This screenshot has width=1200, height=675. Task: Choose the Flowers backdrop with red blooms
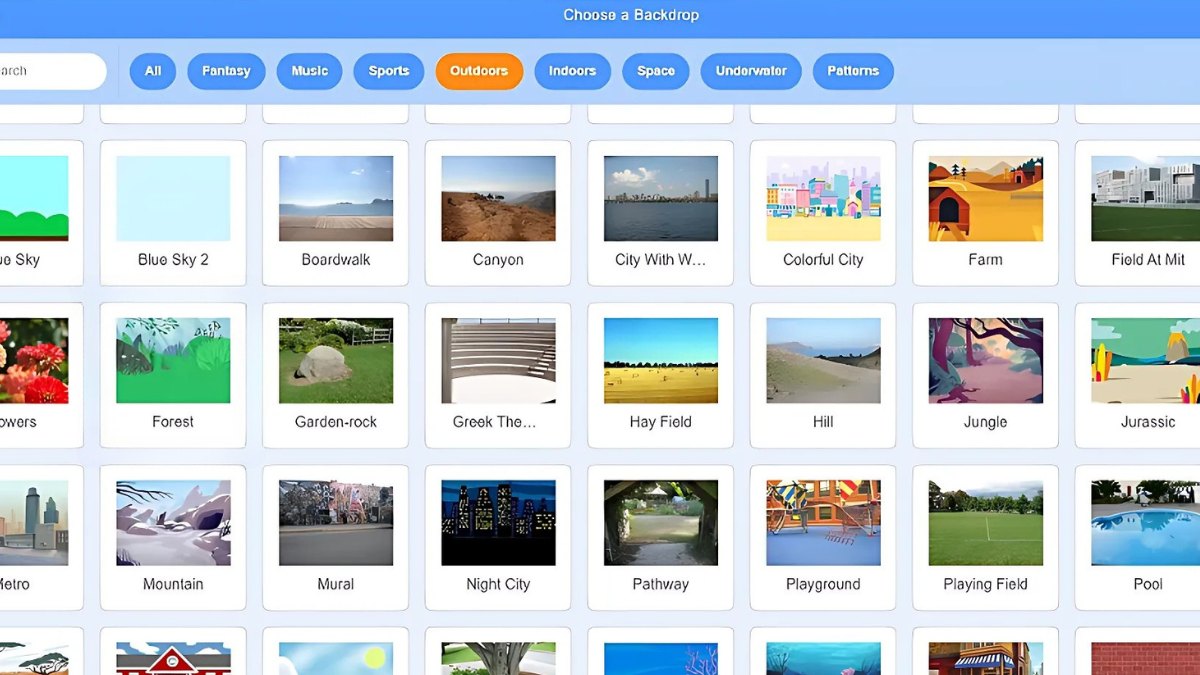(40, 375)
